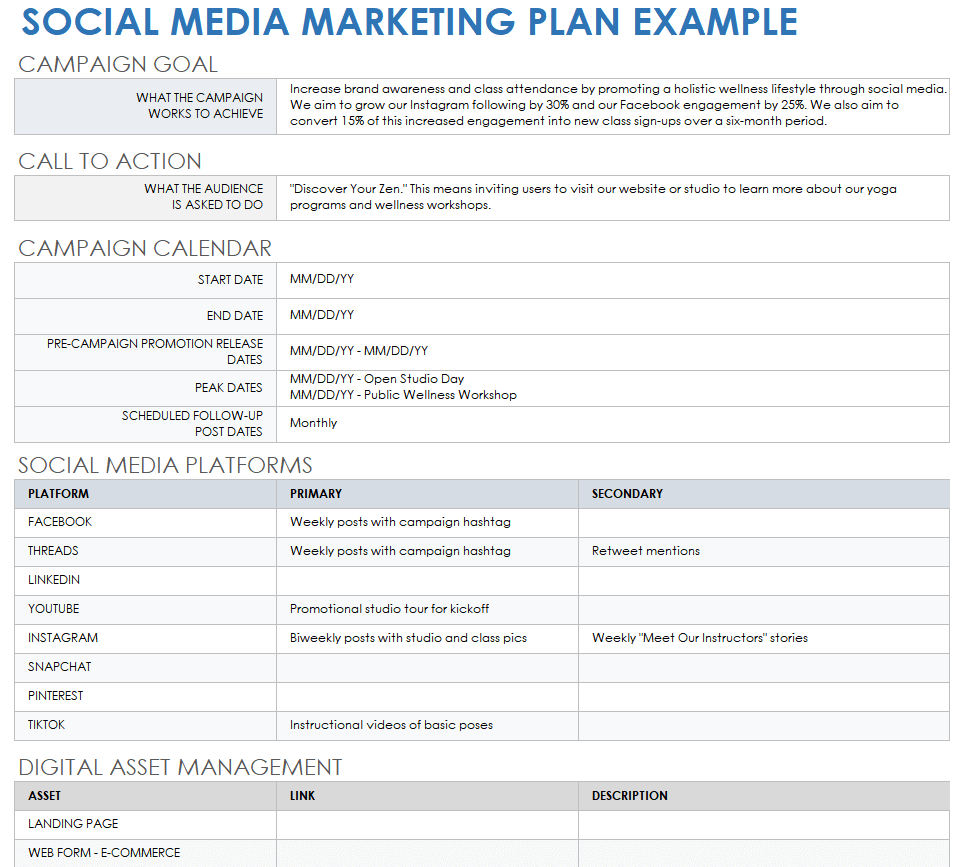Click Instagram's "Meet Our Instructors" stories cell
Screen dimensions: 960x867
pyautogui.click(x=763, y=638)
